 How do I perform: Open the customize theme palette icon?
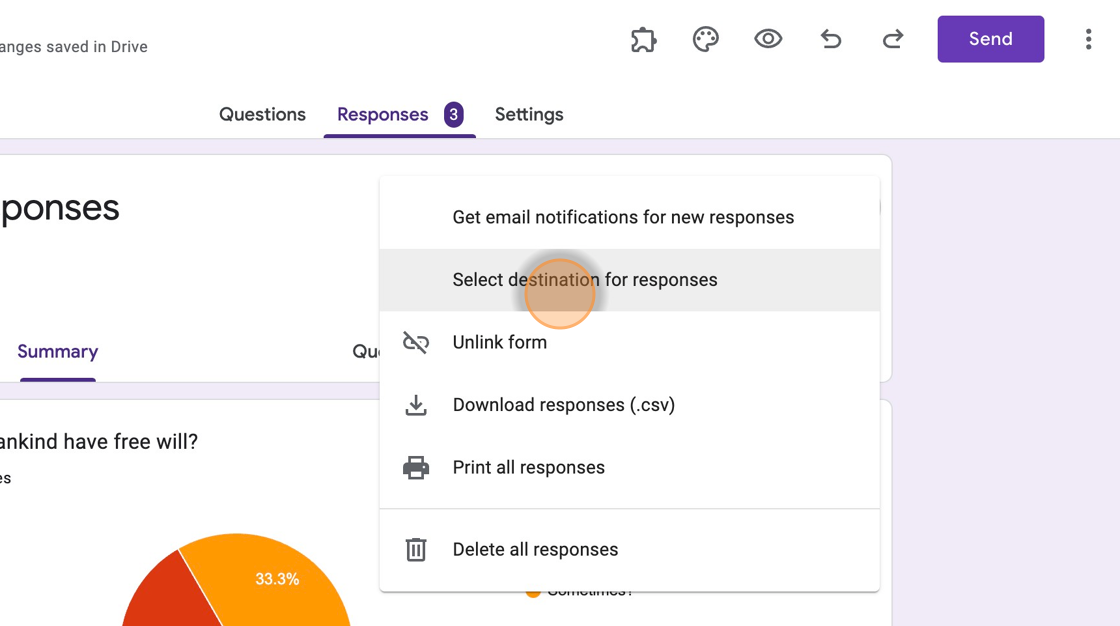[706, 39]
